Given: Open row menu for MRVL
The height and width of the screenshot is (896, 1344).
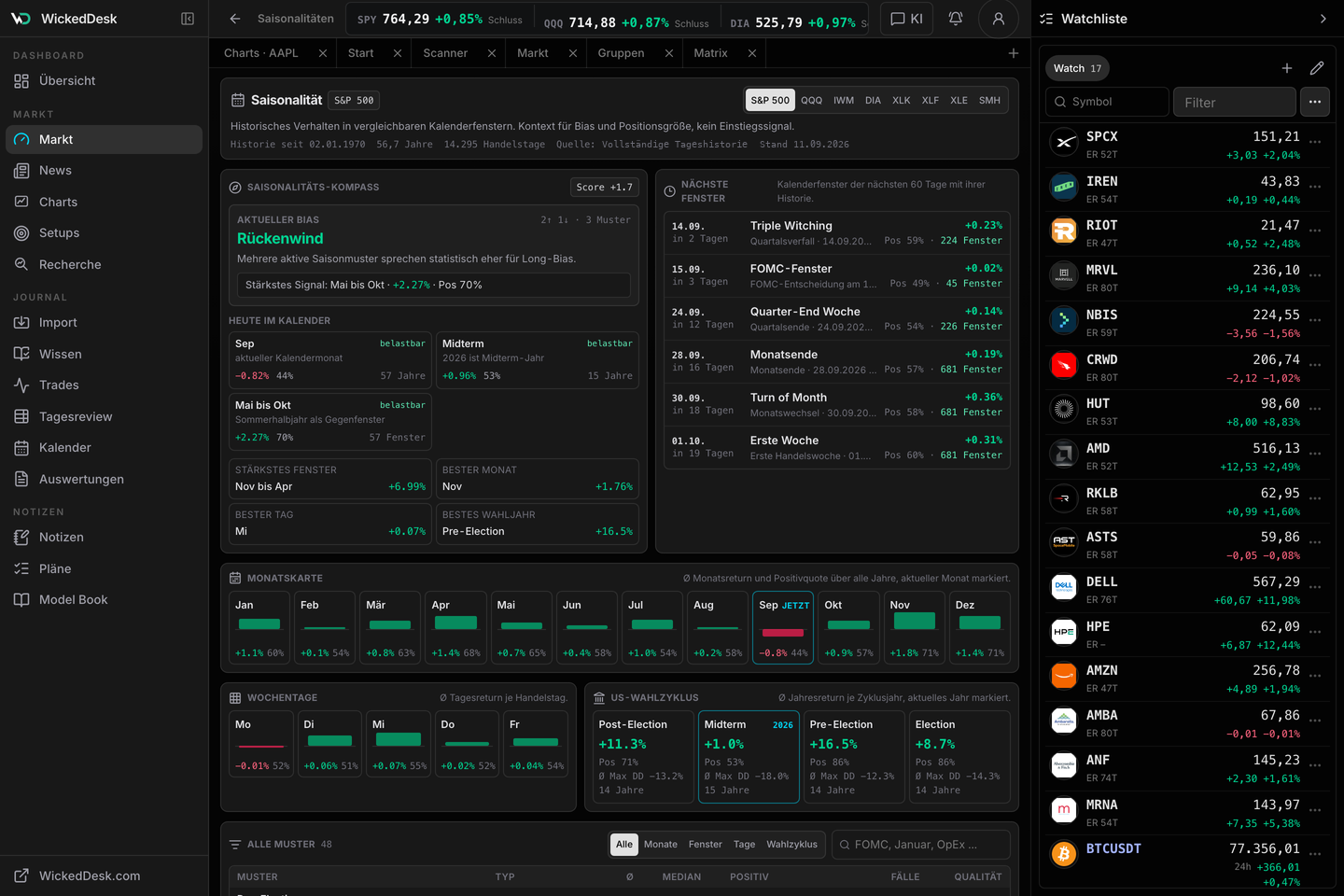Looking at the screenshot, I should [x=1315, y=275].
